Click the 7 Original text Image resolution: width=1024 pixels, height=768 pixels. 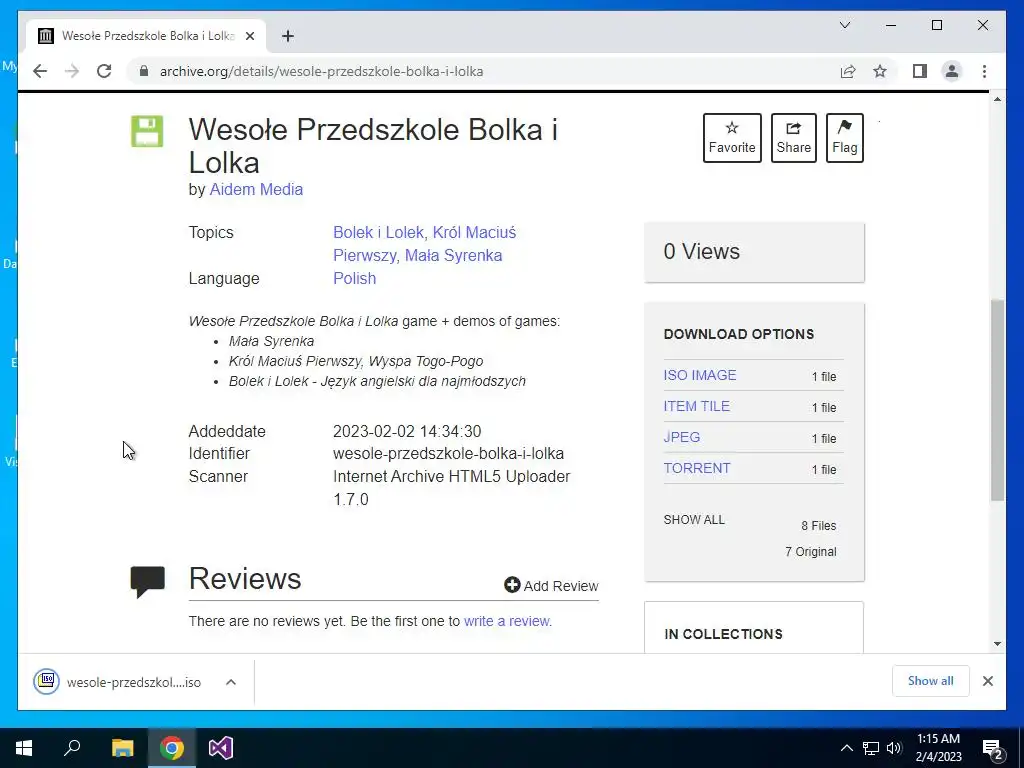click(810, 552)
